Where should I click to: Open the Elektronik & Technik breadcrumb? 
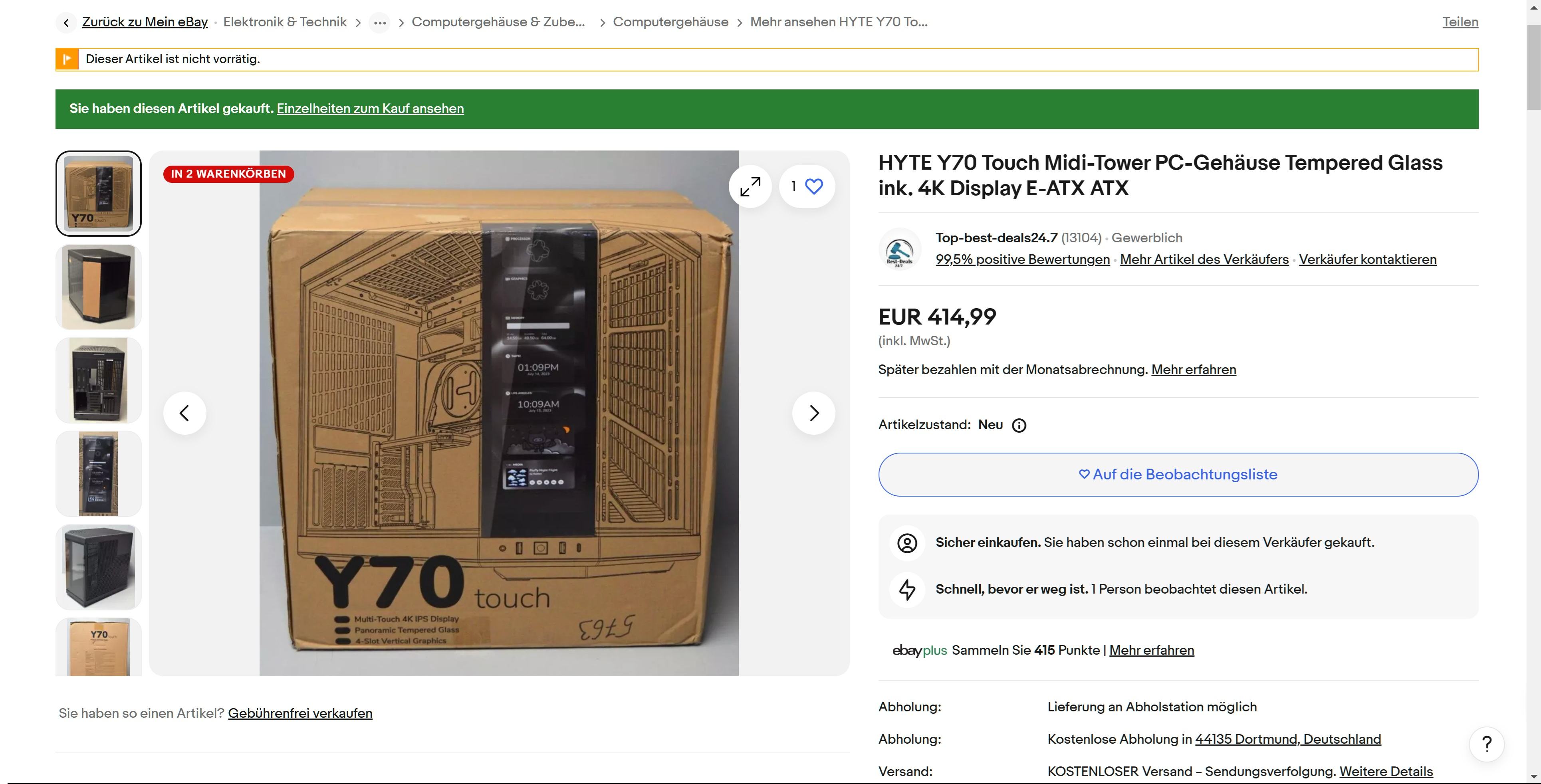(x=285, y=22)
